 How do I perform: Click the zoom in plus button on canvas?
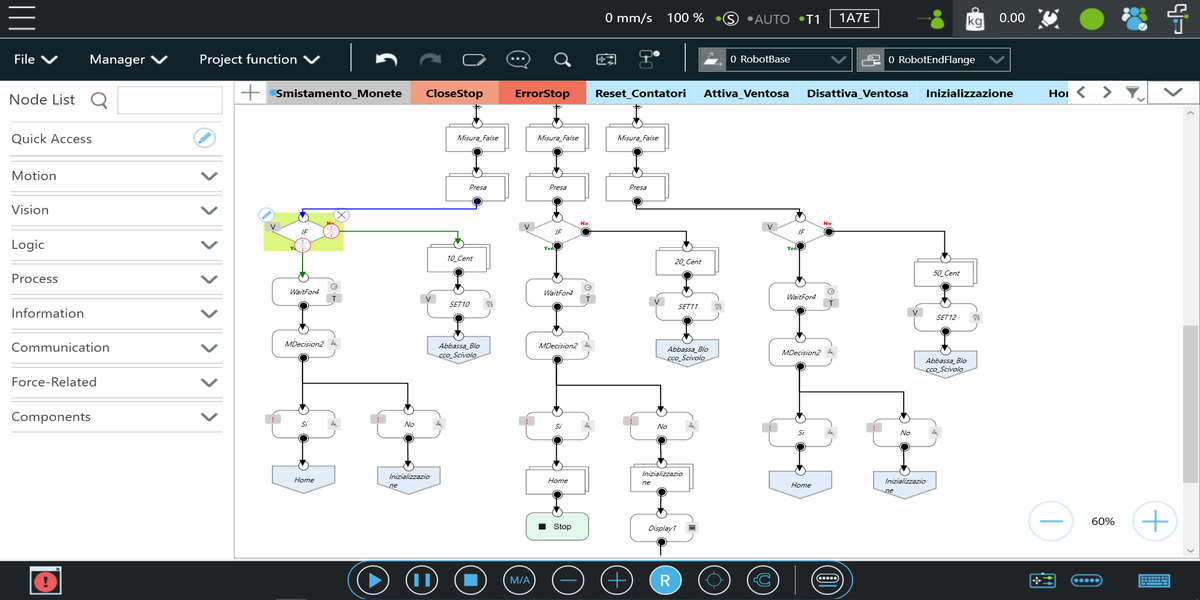click(1155, 521)
